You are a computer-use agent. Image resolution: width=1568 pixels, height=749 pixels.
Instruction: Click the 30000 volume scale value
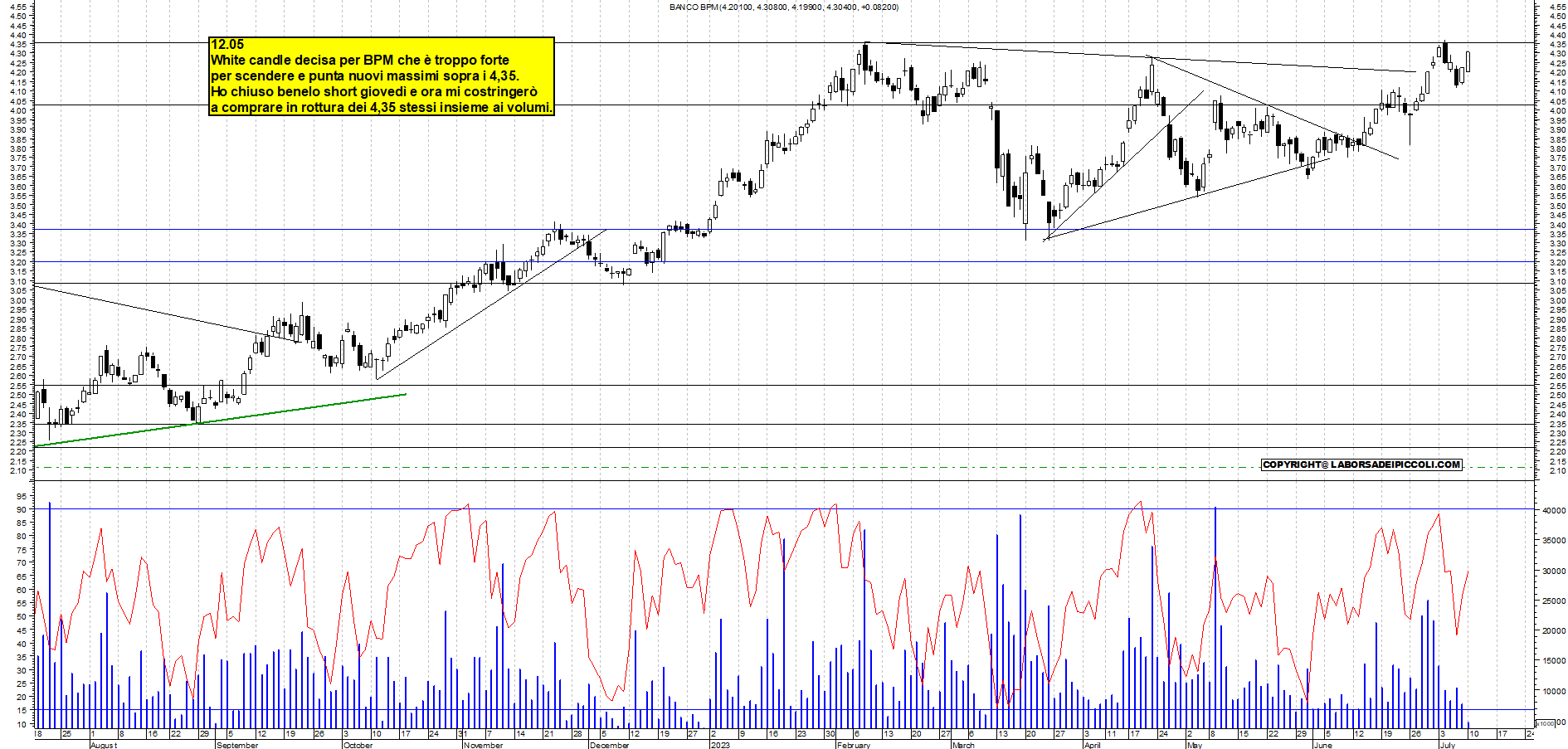pos(1554,571)
